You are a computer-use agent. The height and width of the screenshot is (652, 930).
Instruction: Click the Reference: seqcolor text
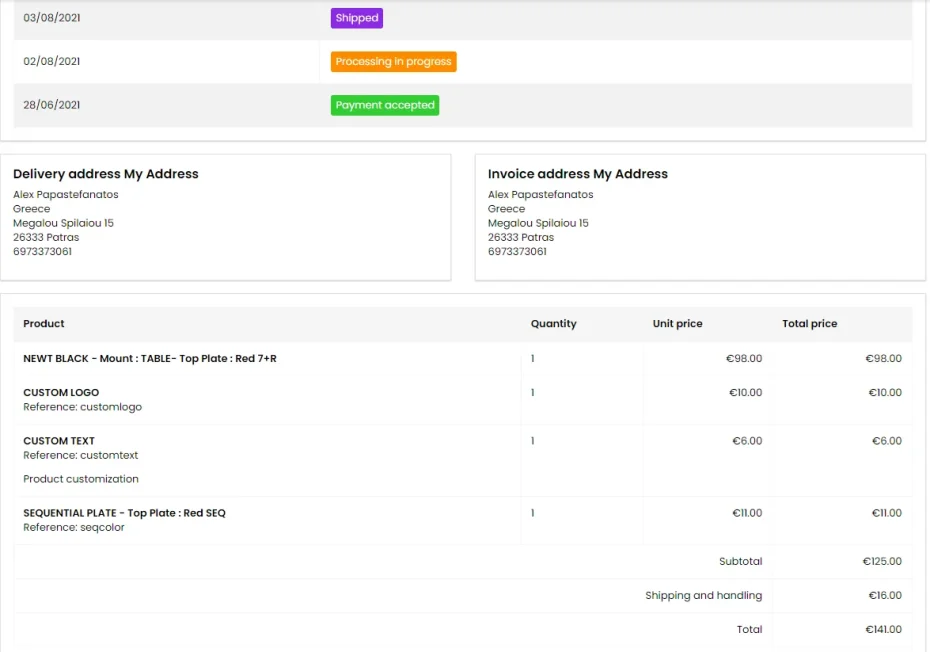[x=74, y=527]
